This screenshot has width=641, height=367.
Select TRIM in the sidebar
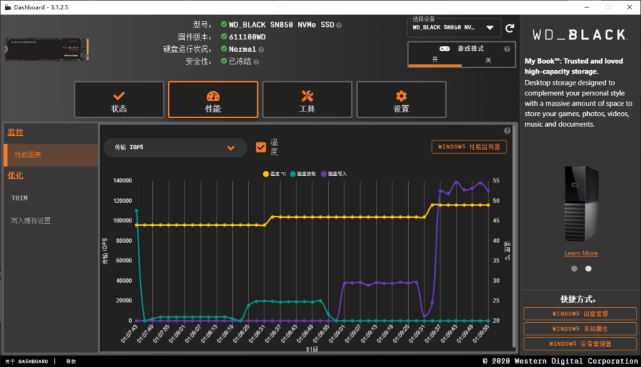[20, 198]
